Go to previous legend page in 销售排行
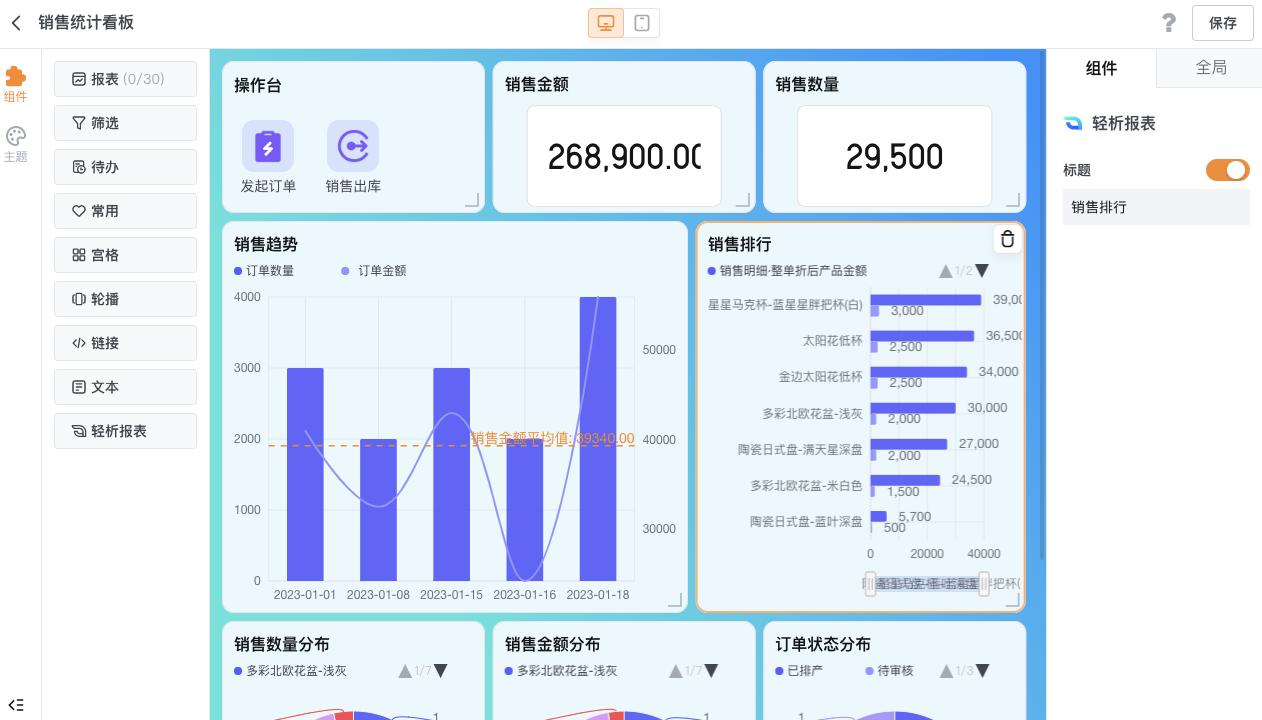Viewport: 1262px width, 720px height. [945, 271]
